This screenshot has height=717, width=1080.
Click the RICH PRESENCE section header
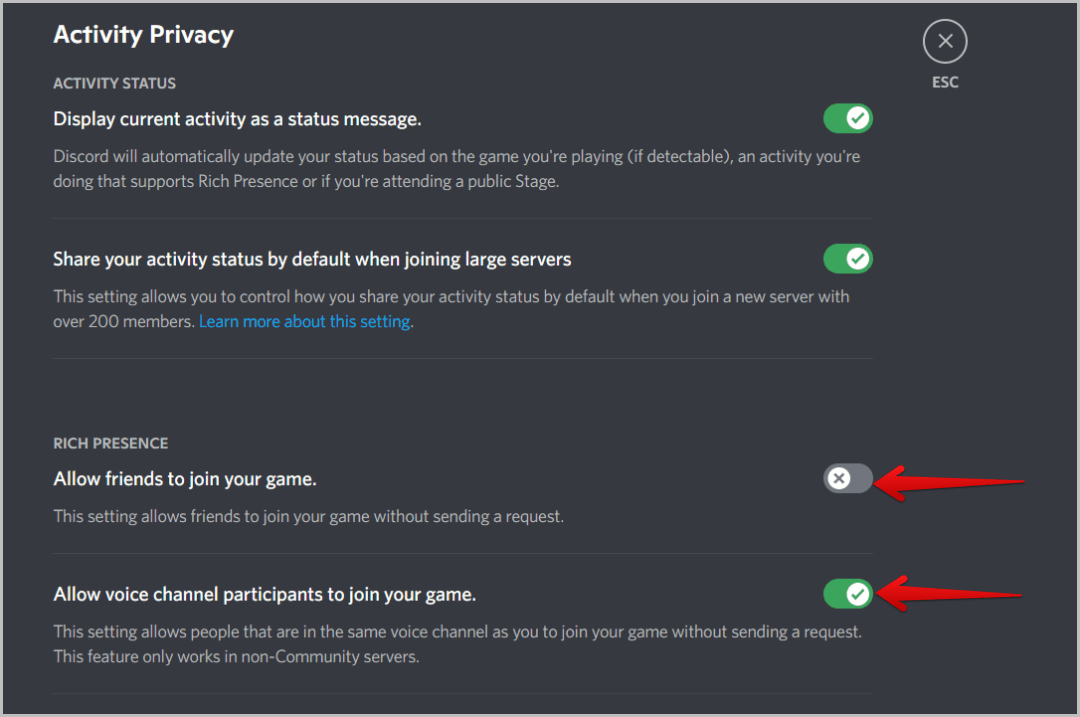(x=110, y=443)
